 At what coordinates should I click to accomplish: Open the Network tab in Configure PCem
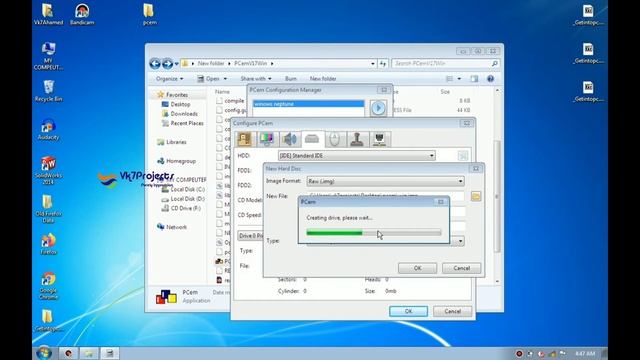click(380, 139)
